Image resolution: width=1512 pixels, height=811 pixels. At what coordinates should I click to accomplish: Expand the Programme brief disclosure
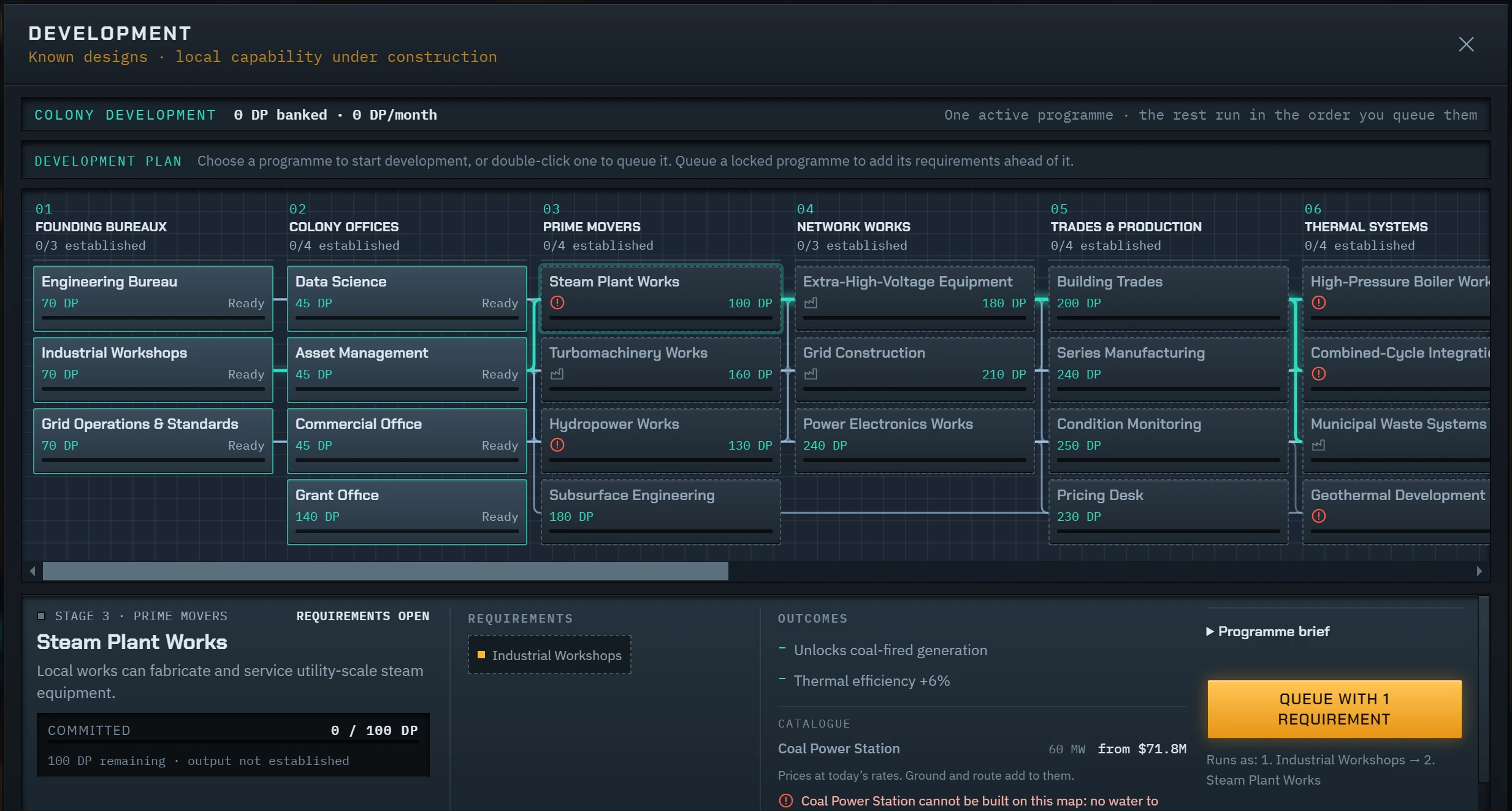pos(1268,631)
